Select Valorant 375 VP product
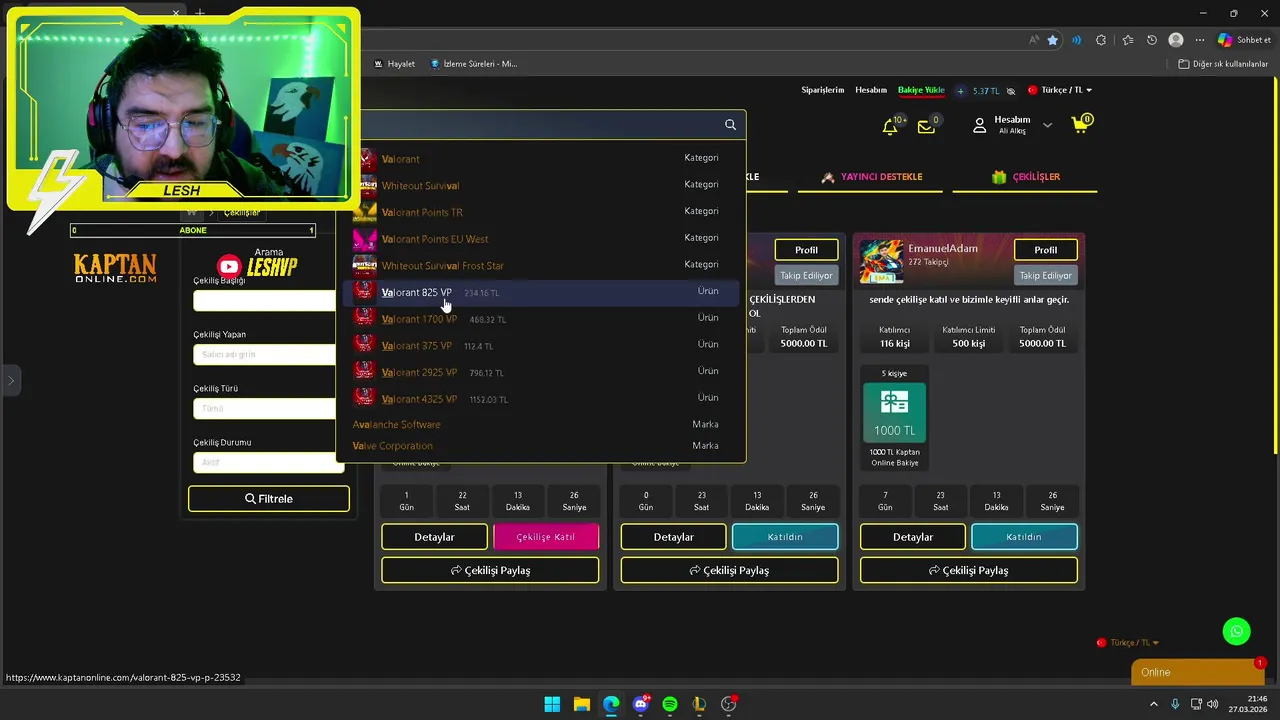 [x=541, y=345]
